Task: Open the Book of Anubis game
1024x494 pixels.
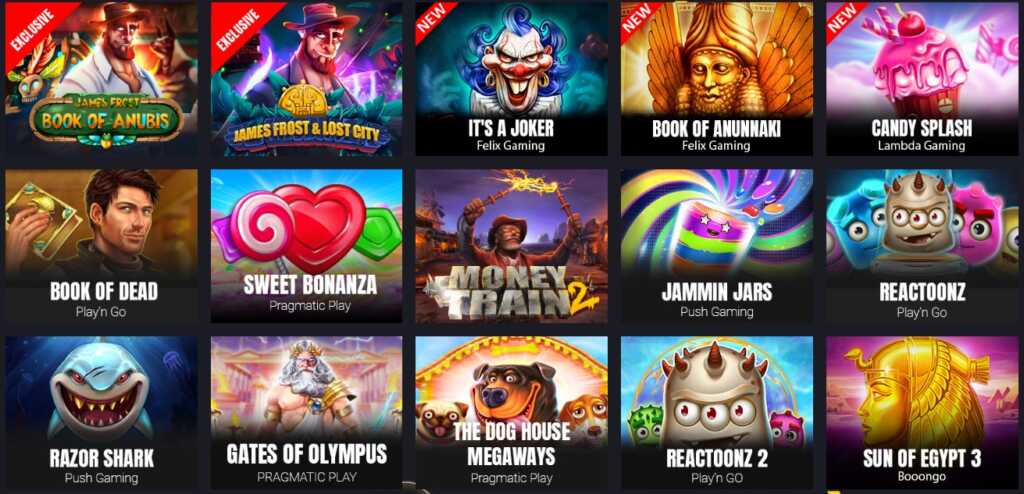Action: (101, 78)
